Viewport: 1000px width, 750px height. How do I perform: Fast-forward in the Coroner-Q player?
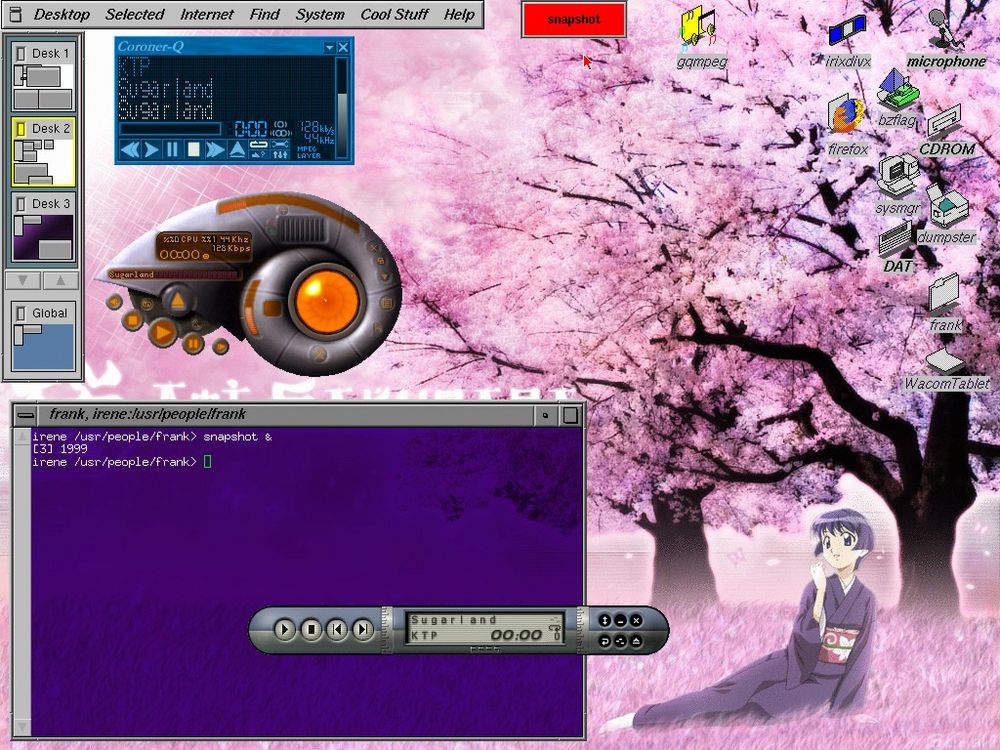[x=215, y=150]
